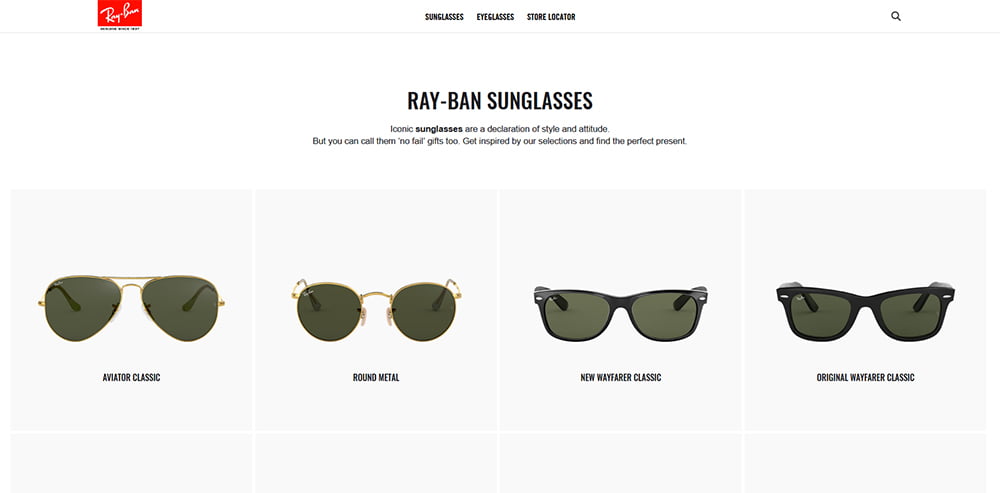Select the Original Wayfarer Classic sunglasses image
The image size is (1000, 493).
865,311
